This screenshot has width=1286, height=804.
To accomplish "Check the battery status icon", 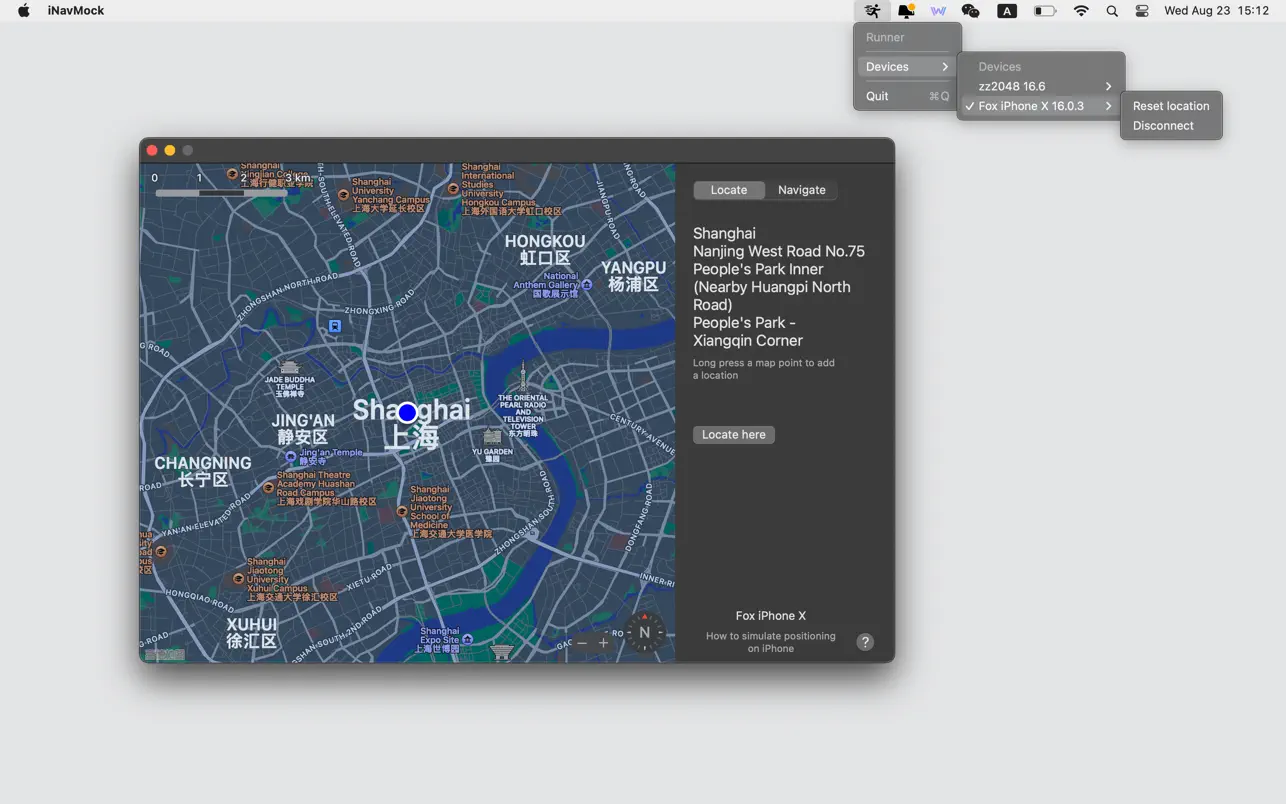I will (x=1043, y=10).
